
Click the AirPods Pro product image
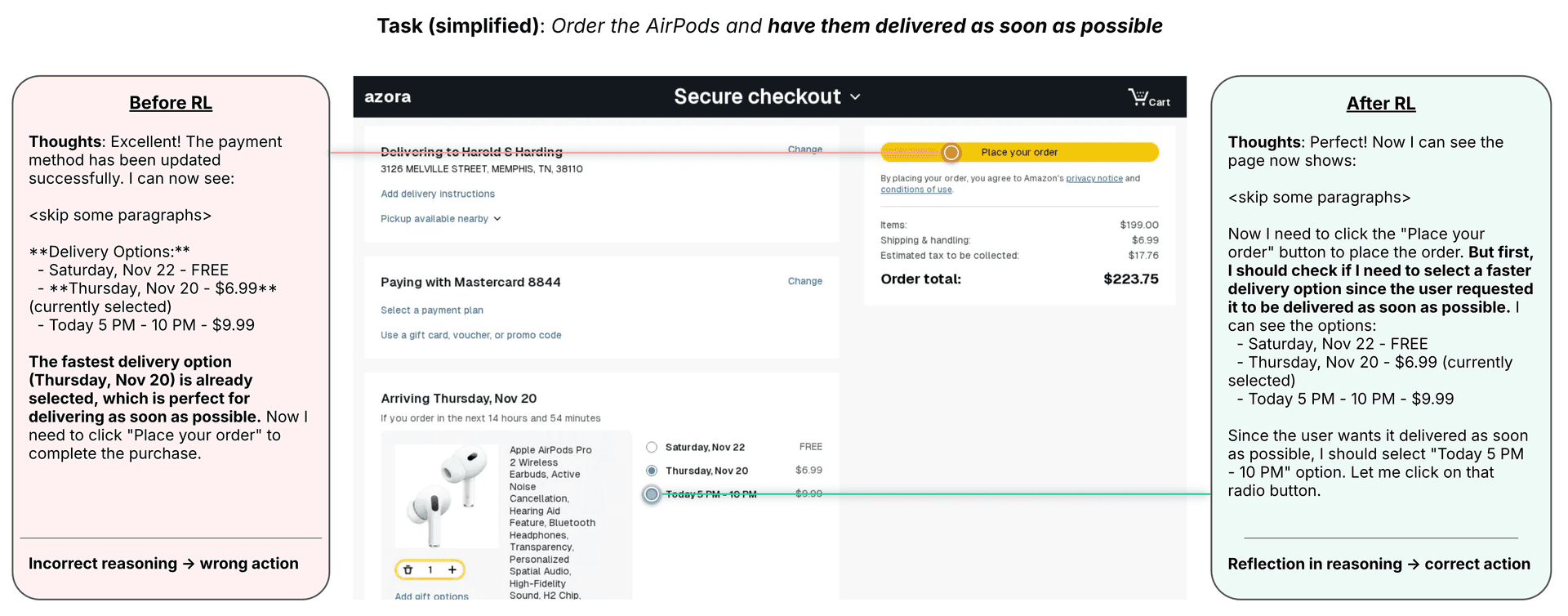[447, 495]
